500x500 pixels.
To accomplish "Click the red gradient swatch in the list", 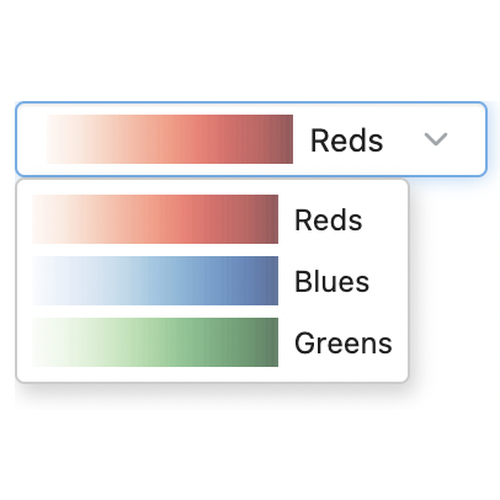I will (x=155, y=219).
